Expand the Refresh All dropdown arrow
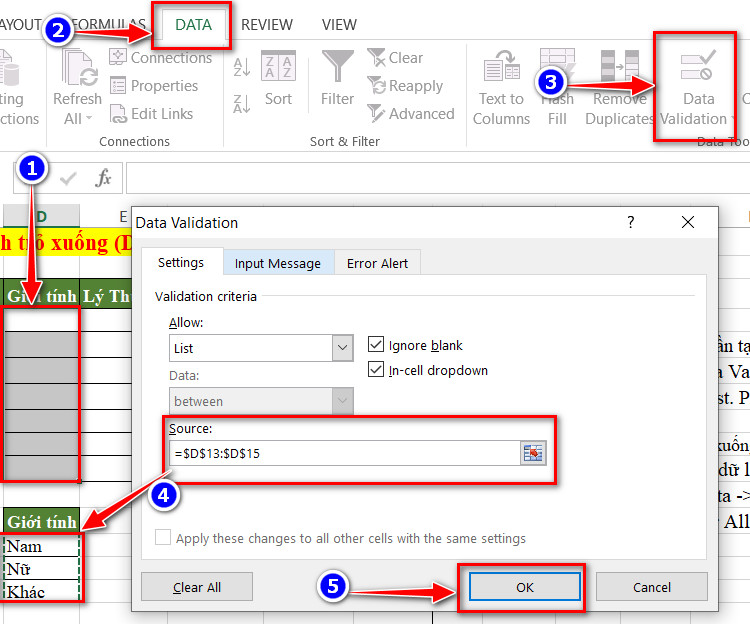 pos(89,118)
